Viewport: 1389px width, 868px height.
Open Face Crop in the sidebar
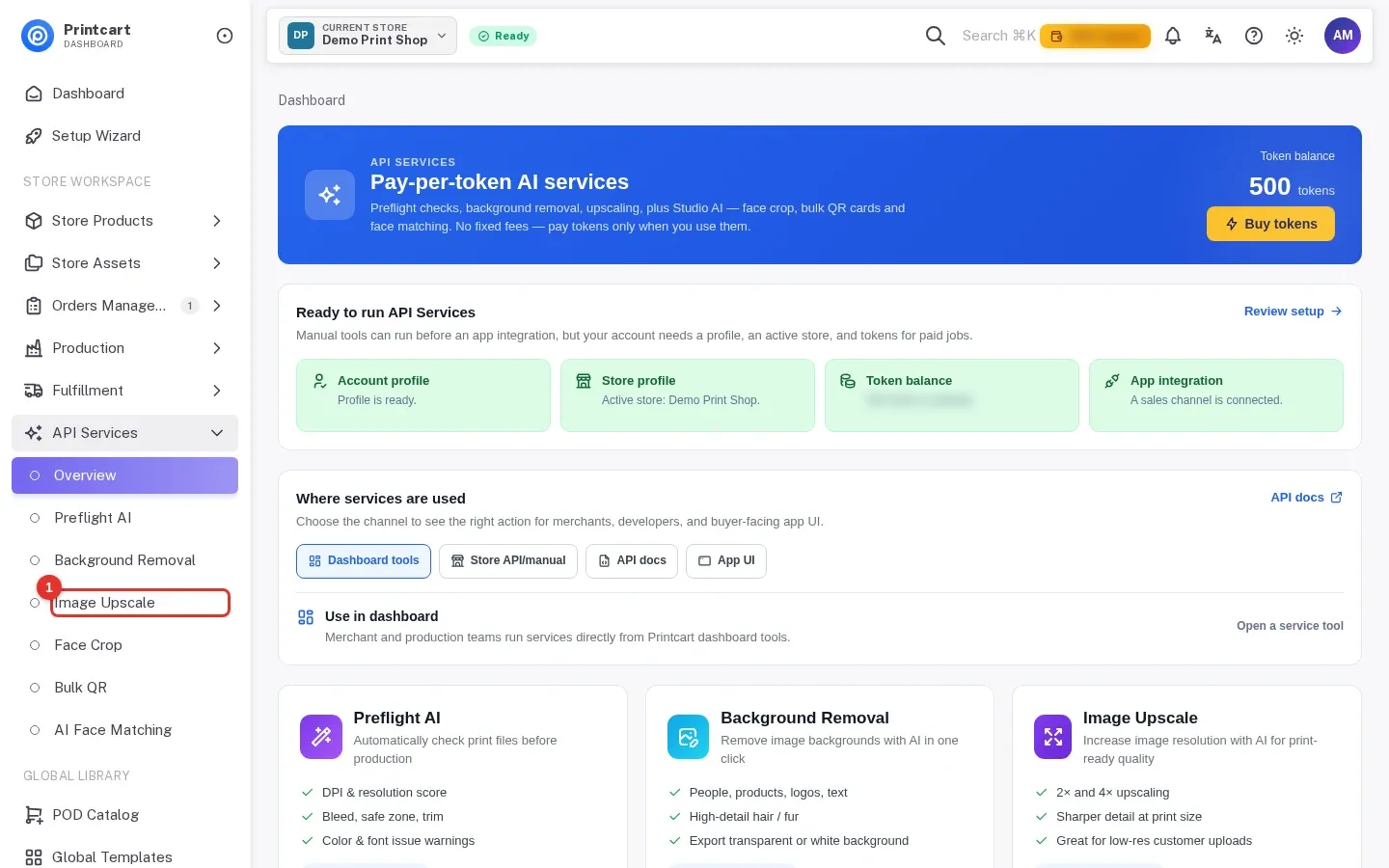[x=124, y=645]
